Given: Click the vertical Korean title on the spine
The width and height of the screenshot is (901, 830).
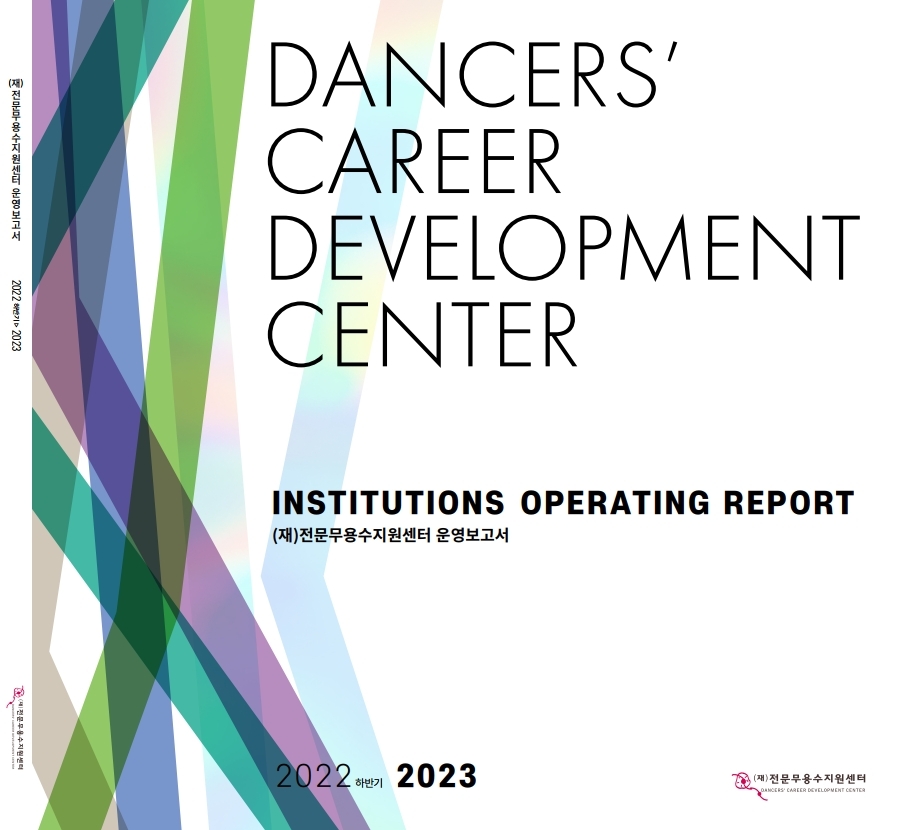Looking at the screenshot, I should tap(16, 159).
